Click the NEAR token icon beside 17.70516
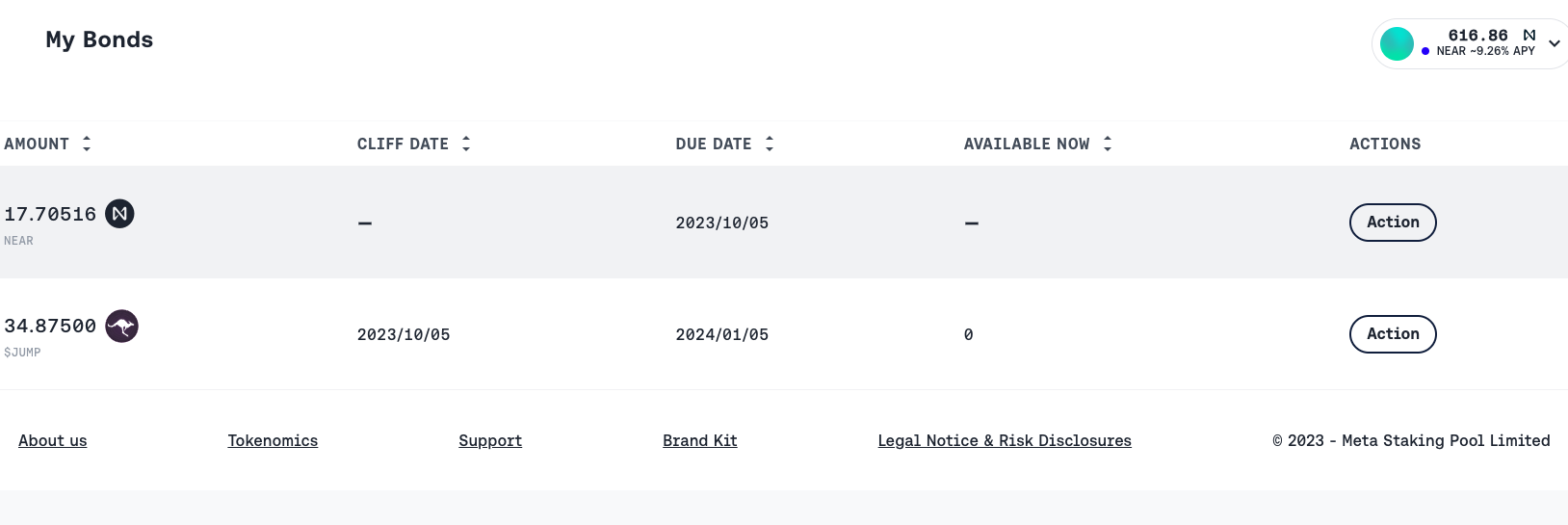Screen dimensions: 1568x525 pos(119,214)
